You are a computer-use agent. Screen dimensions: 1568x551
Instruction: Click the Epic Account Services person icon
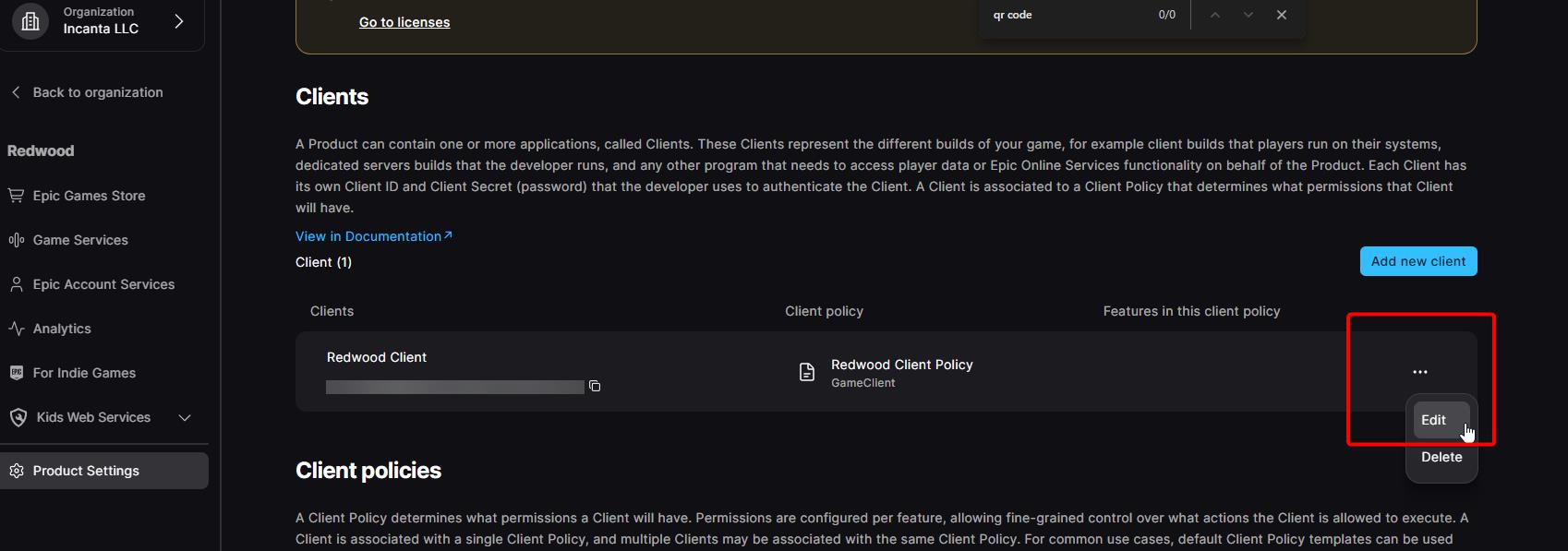pyautogui.click(x=16, y=284)
